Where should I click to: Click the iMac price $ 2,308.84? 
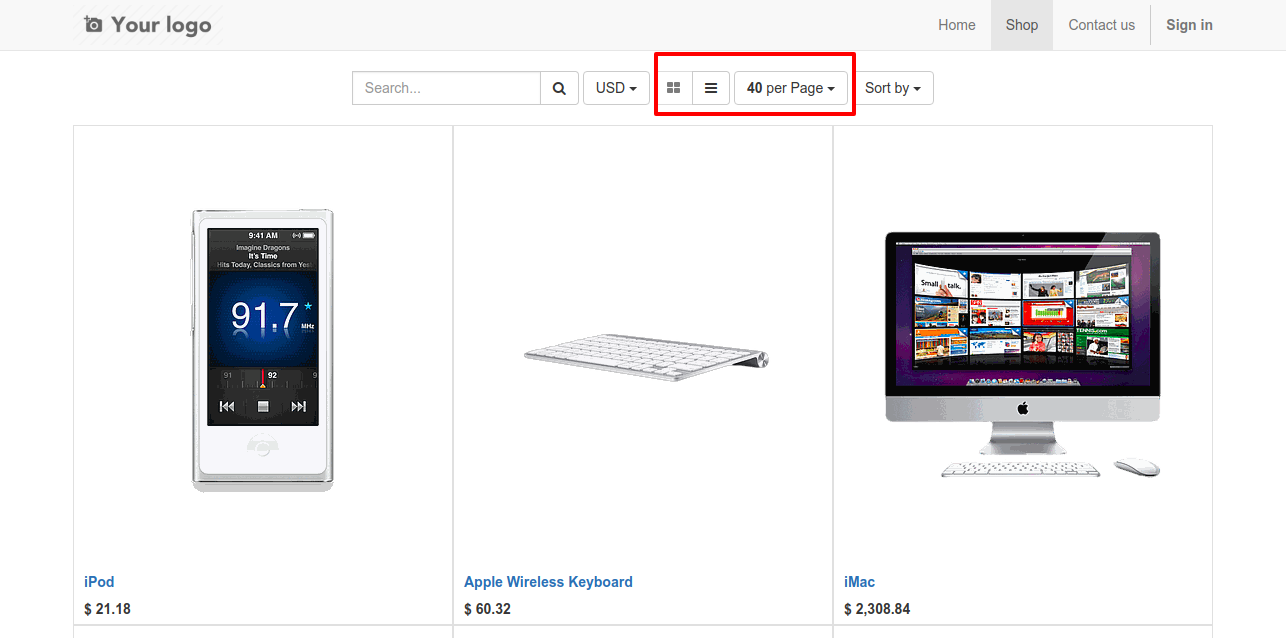click(x=877, y=609)
